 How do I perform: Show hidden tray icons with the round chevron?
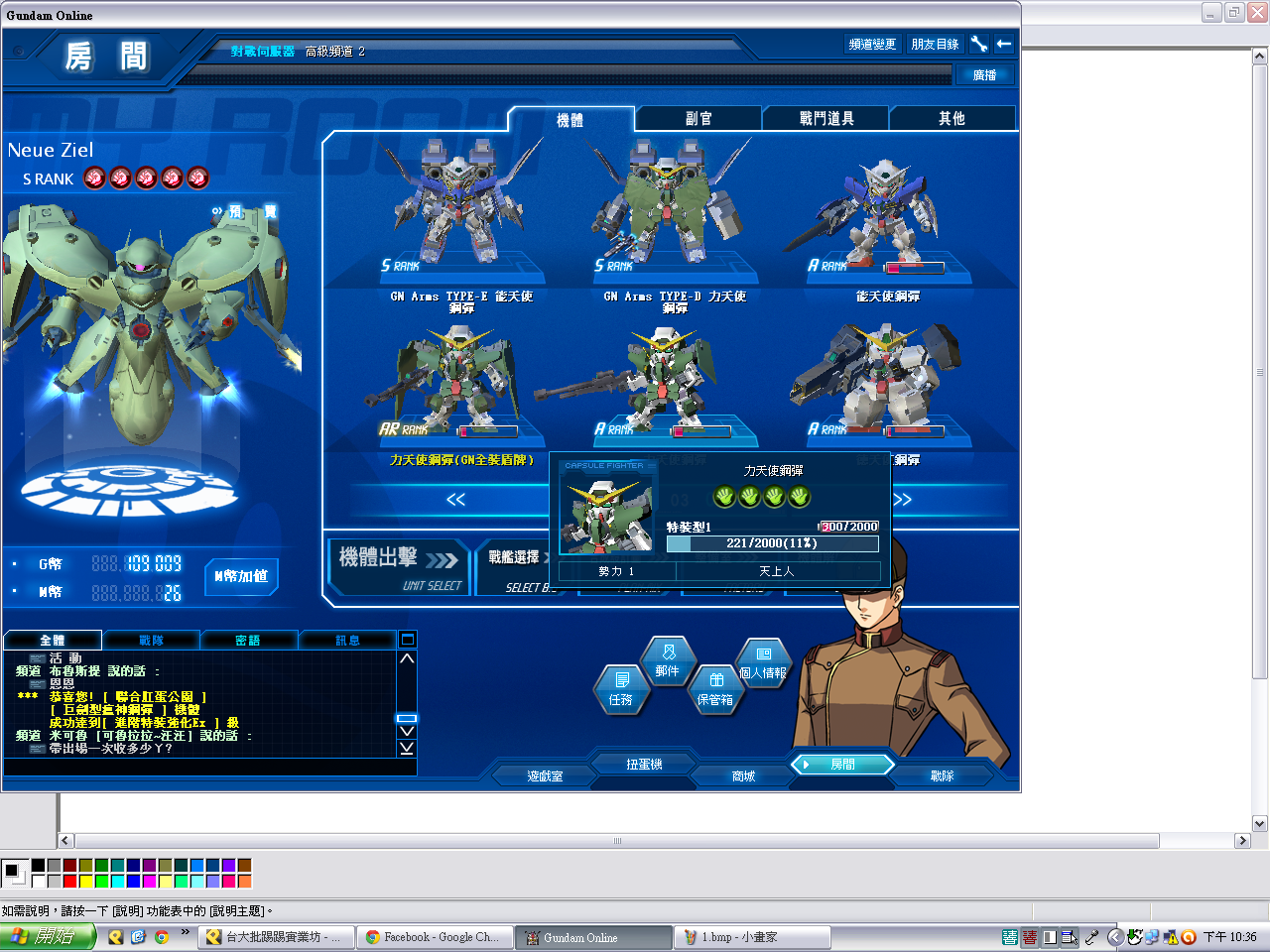[1114, 937]
